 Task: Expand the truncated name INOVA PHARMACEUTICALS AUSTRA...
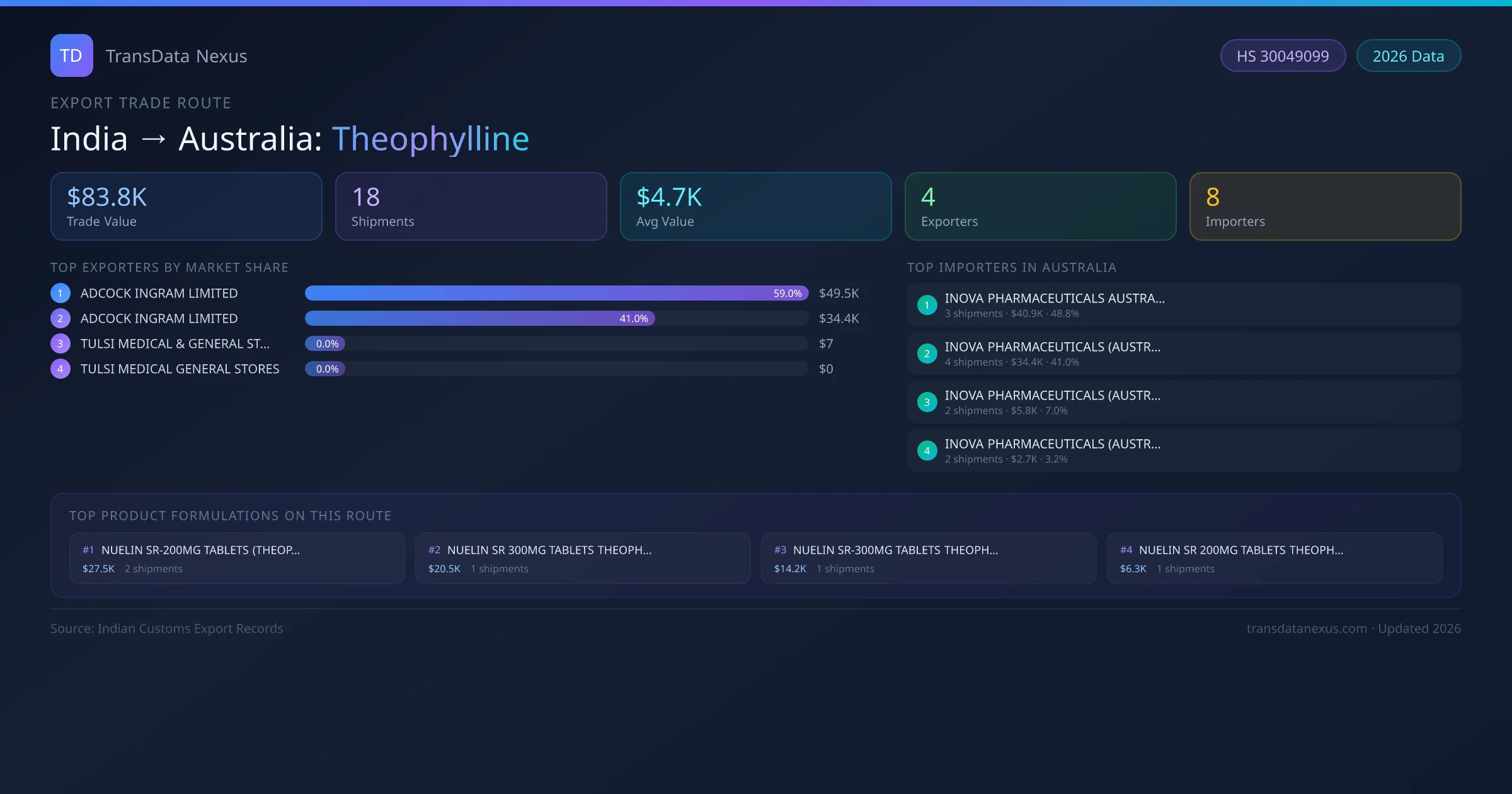(1054, 298)
